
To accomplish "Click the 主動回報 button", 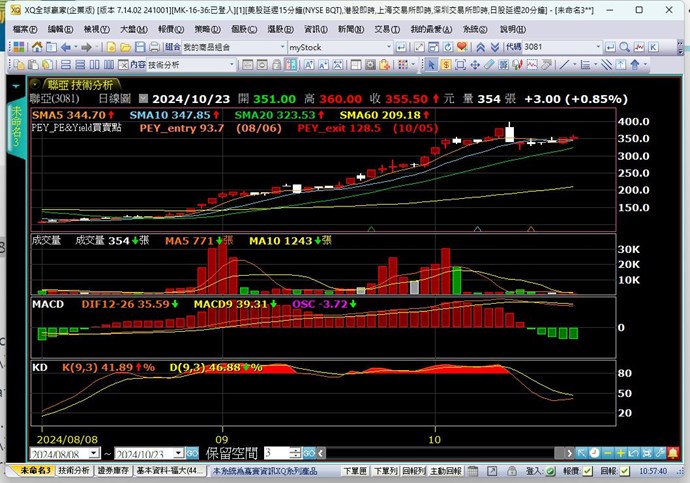I will click(443, 470).
